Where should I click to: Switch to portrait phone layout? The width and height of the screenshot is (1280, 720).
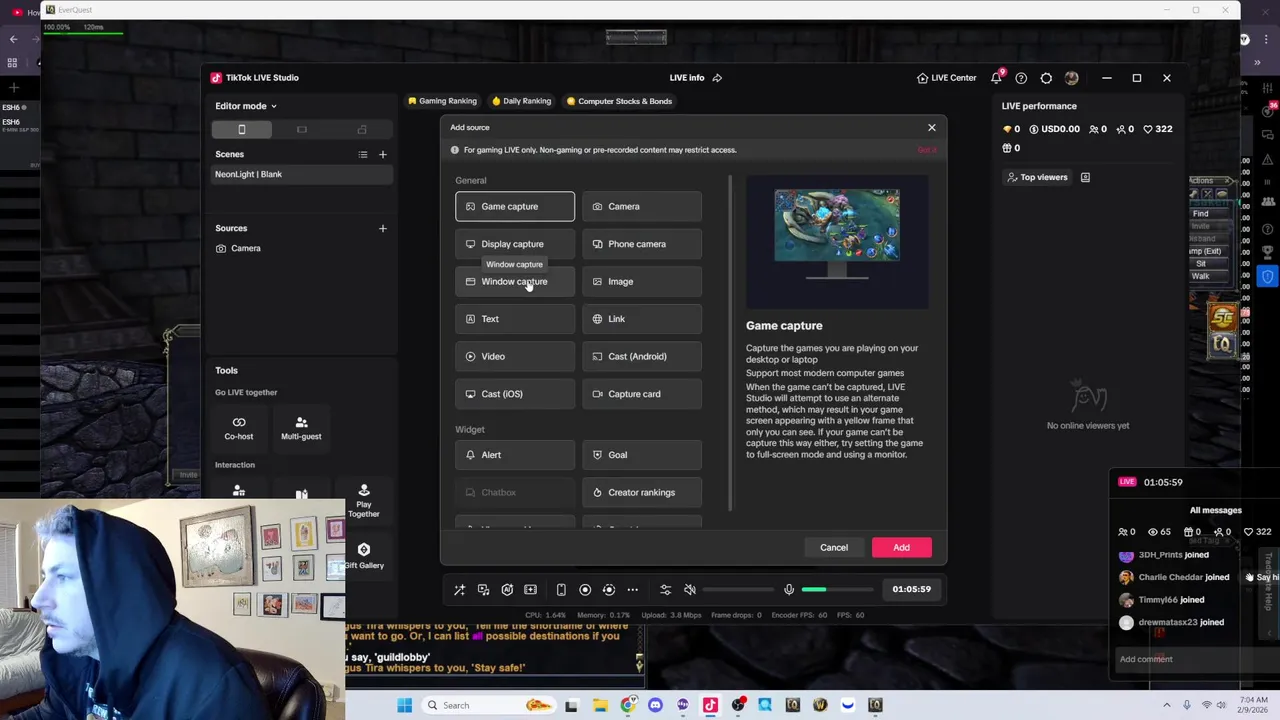[241, 129]
